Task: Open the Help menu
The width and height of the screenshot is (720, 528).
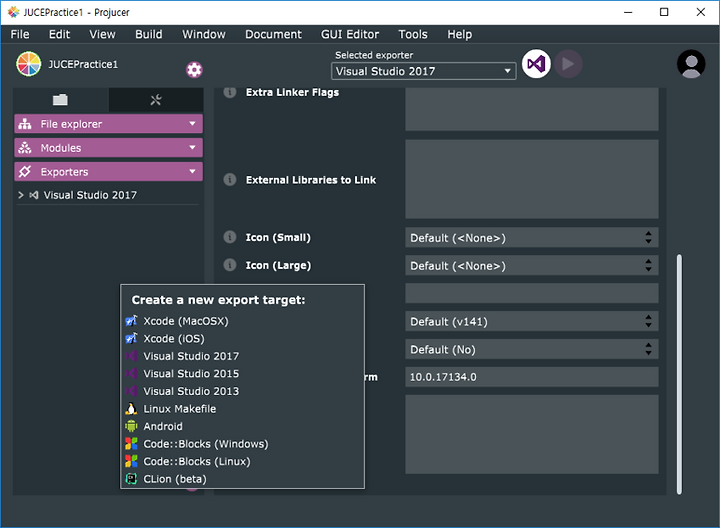Action: coord(460,34)
